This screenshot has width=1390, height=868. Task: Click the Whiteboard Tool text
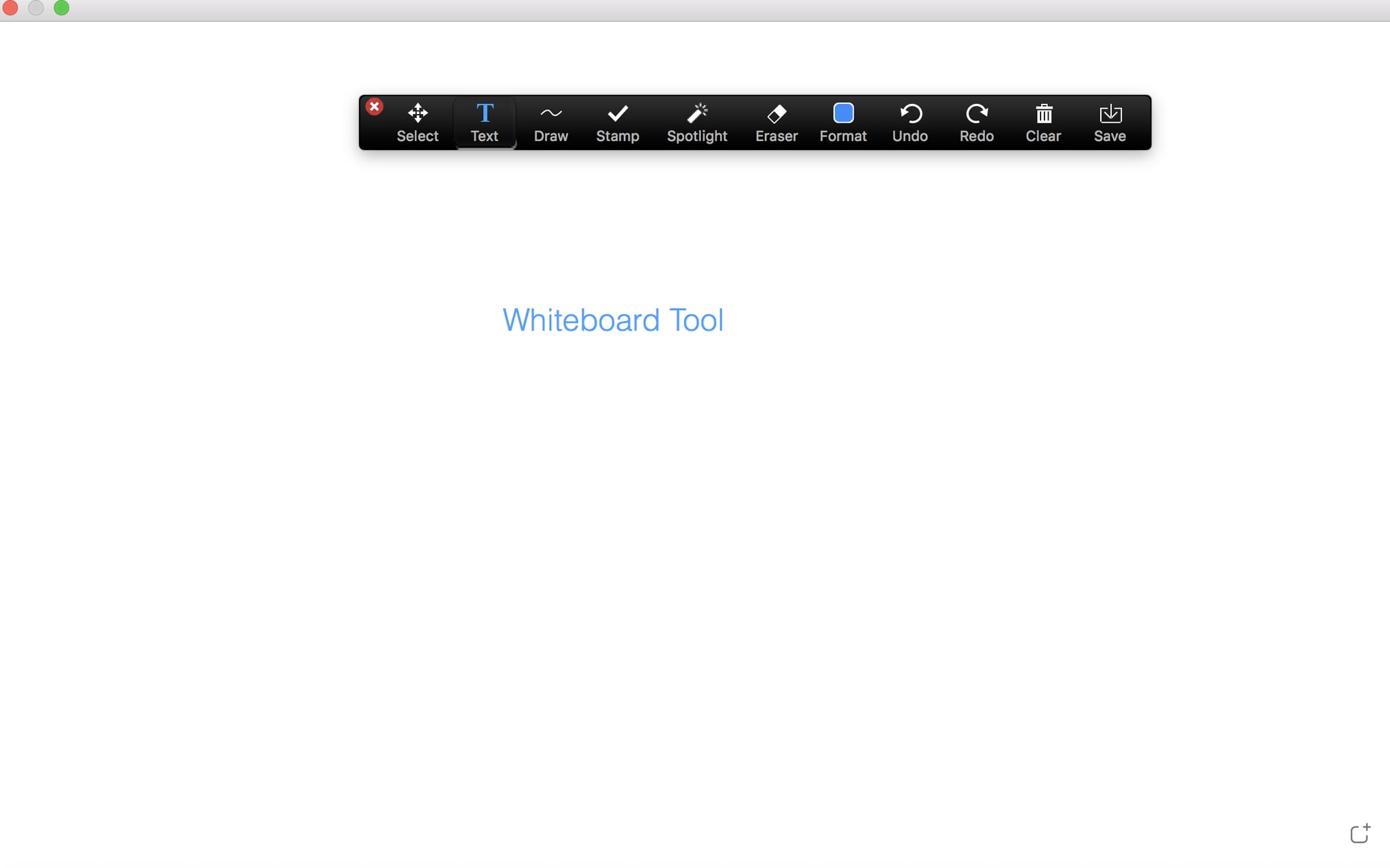click(613, 320)
